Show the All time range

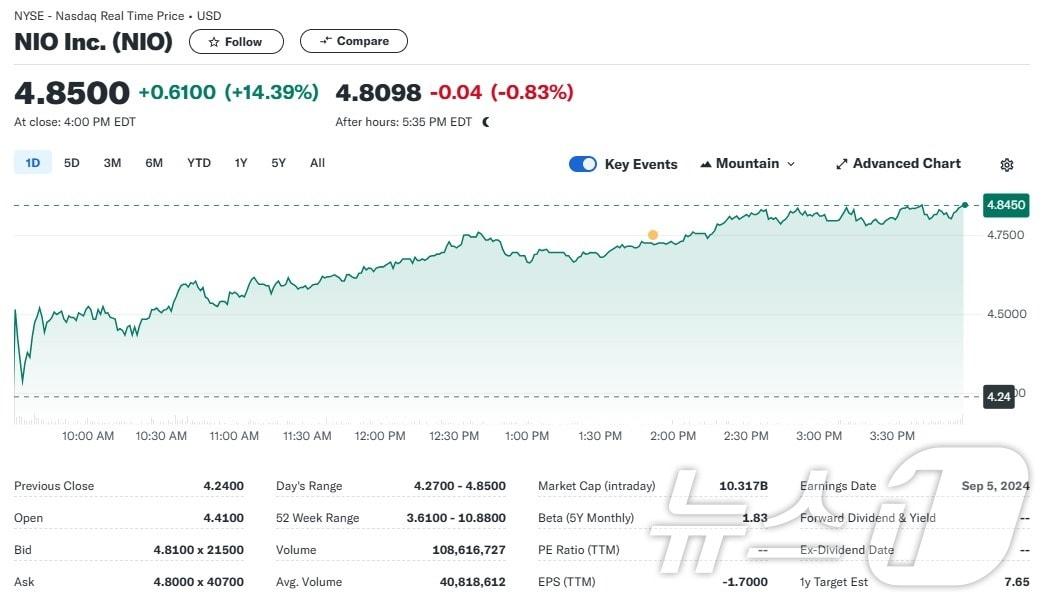(x=317, y=163)
